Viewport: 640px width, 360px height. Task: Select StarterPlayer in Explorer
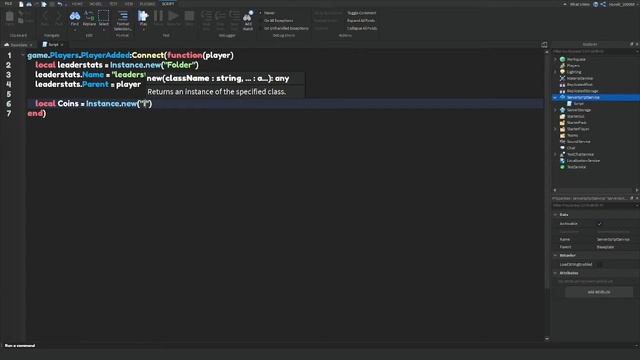coord(578,129)
